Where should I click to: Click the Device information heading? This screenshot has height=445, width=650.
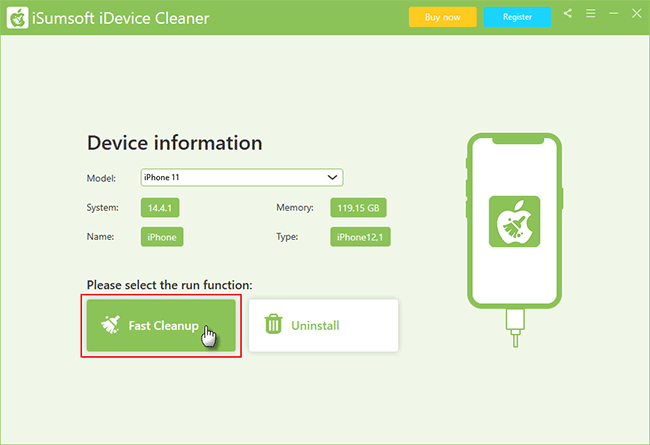[175, 143]
